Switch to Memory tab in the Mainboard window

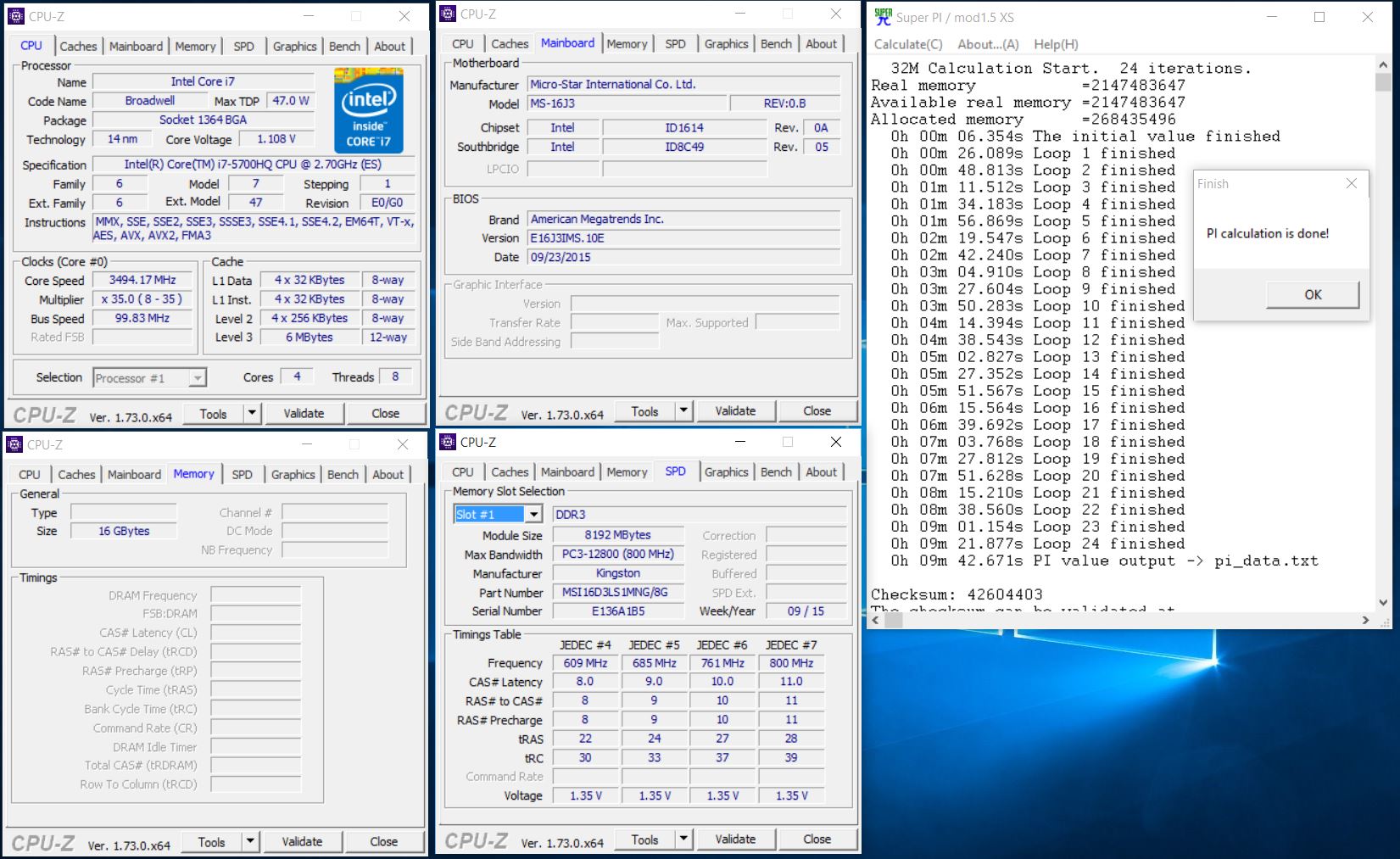click(x=627, y=44)
